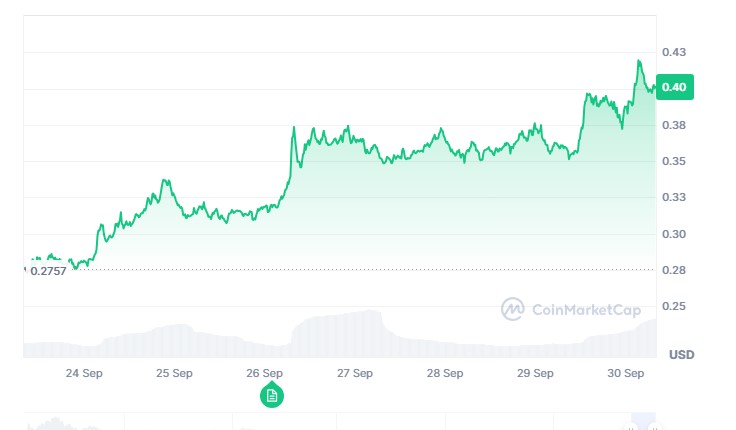Image resolution: width=736 pixels, height=430 pixels.
Task: Click the CoinMarketCap watermark text
Action: (x=586, y=310)
